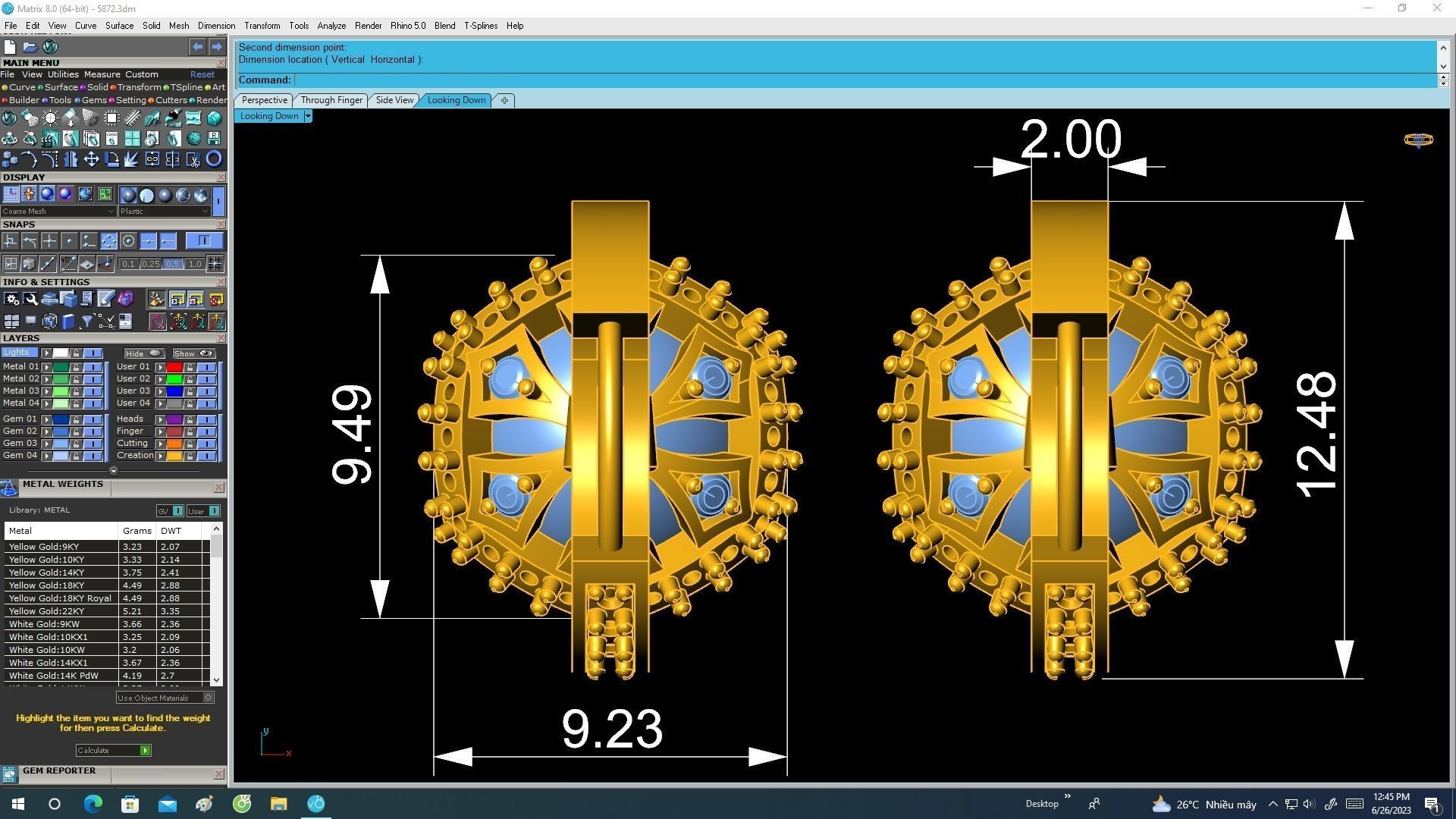Click the open folder icon
Image resolution: width=1456 pixels, height=819 pixels.
[x=30, y=46]
